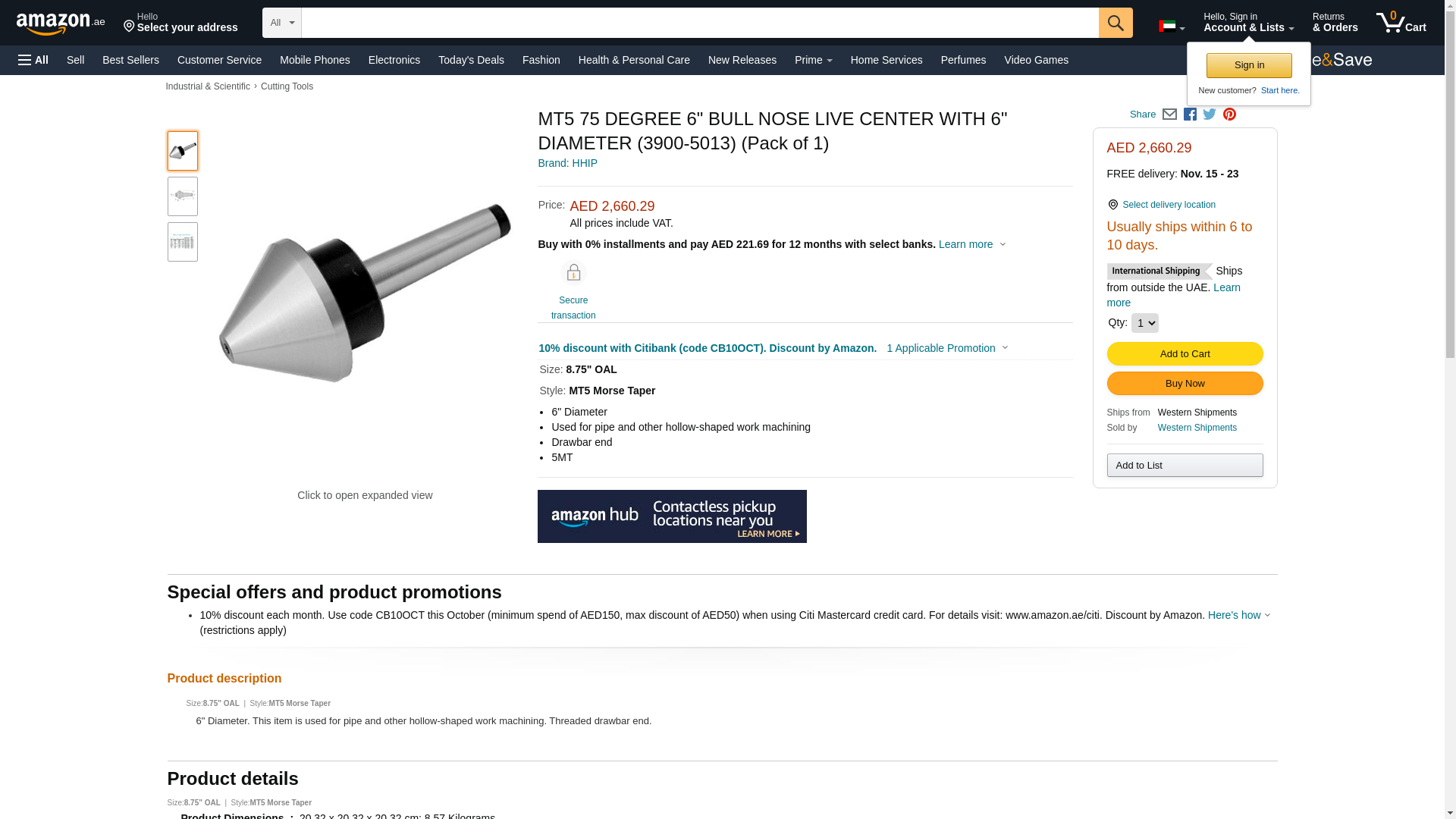Open the Western Shipments seller link
The height and width of the screenshot is (819, 1456).
click(1197, 428)
